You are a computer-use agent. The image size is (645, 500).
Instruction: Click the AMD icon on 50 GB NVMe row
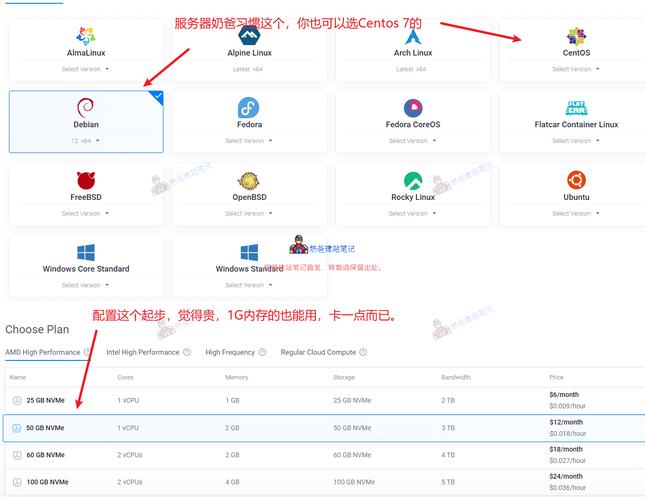point(16,428)
